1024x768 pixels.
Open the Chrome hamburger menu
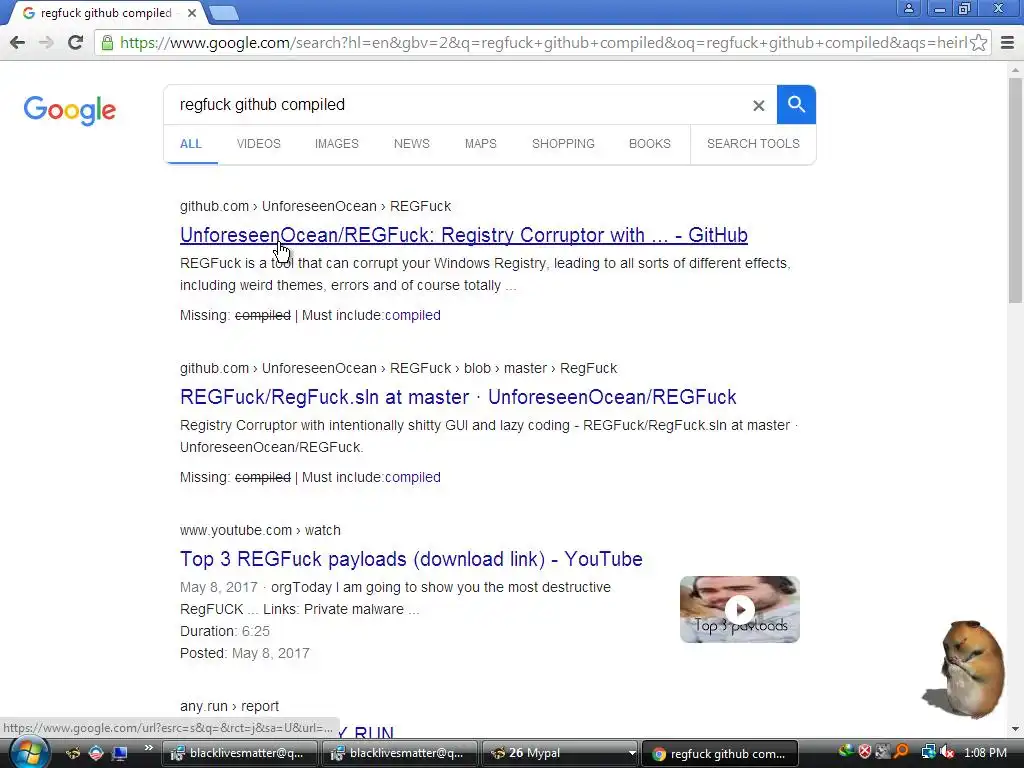click(1008, 43)
